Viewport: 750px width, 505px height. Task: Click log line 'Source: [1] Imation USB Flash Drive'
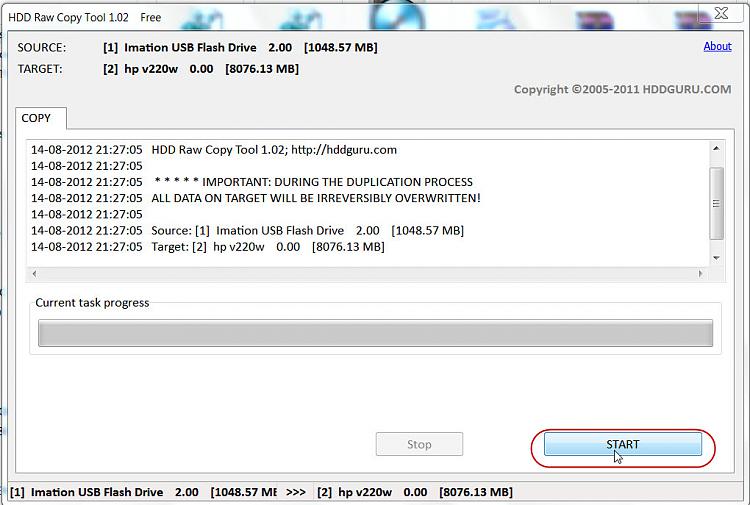(x=247, y=231)
